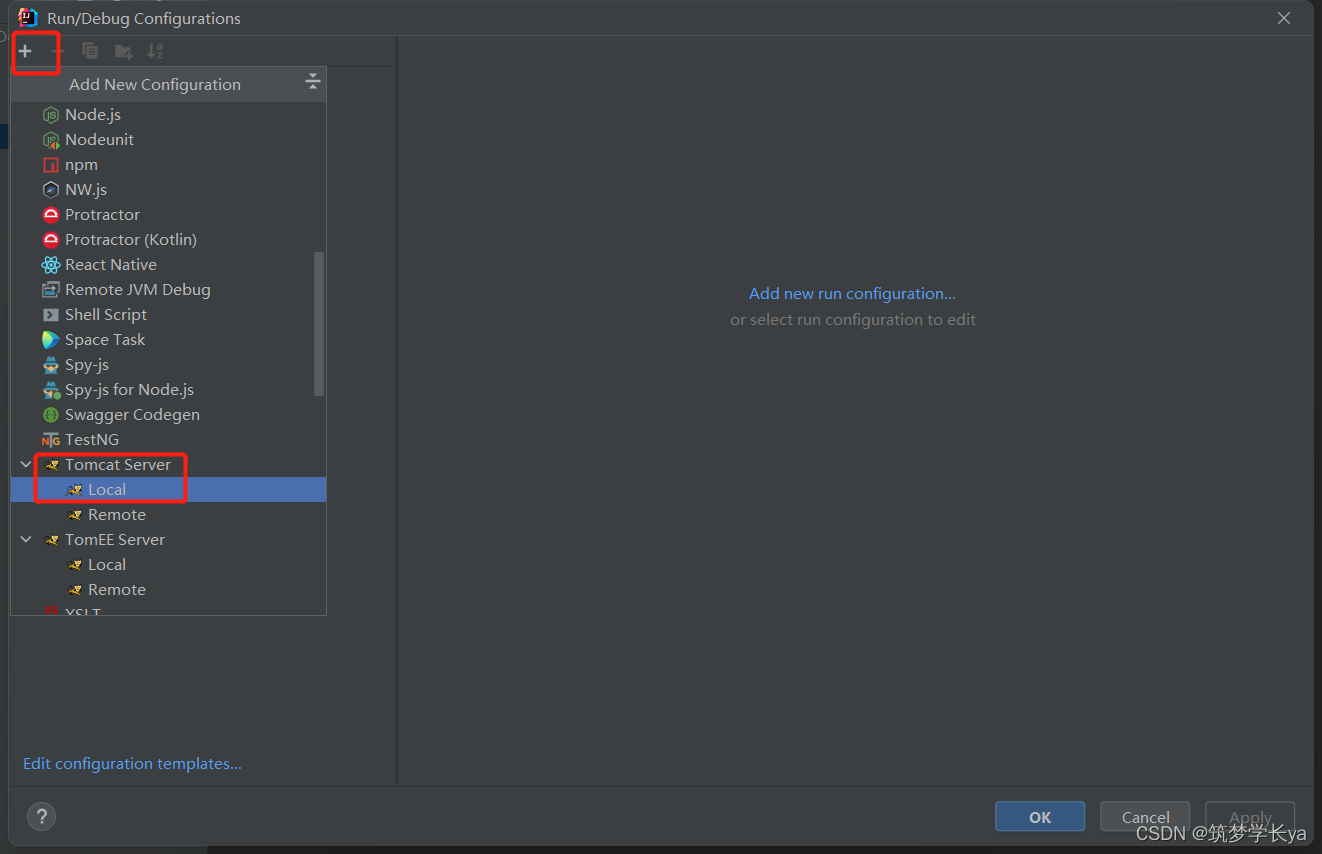The height and width of the screenshot is (854, 1322).
Task: Confirm with the OK button
Action: [x=1040, y=817]
